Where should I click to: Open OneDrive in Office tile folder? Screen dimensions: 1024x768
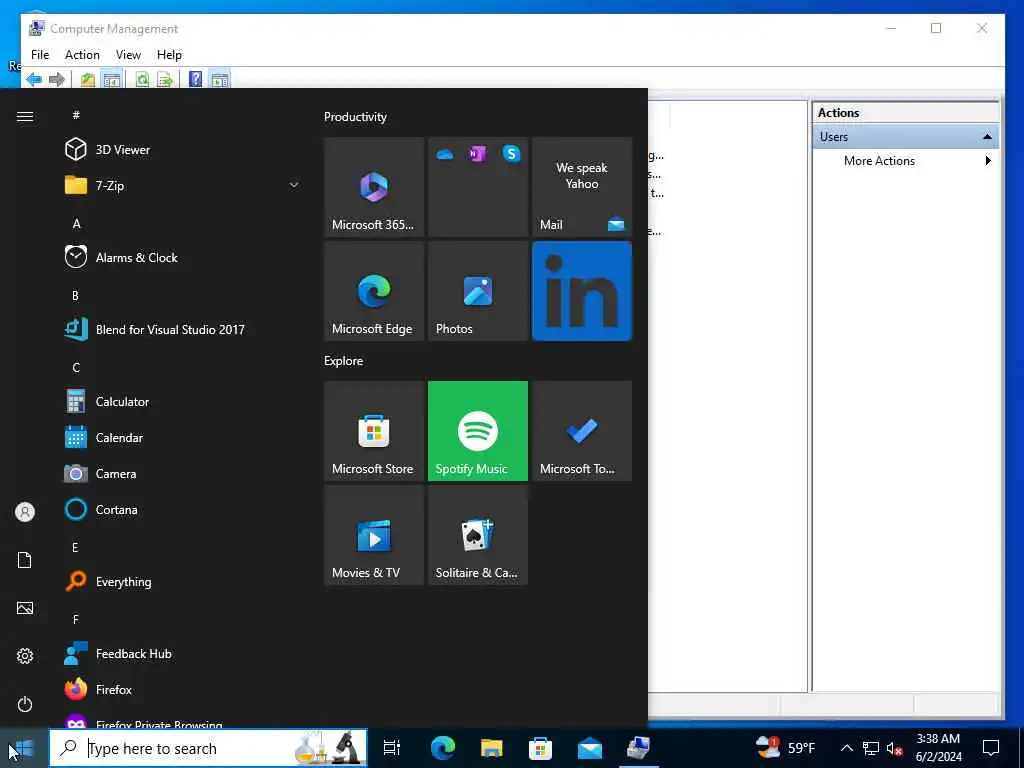tap(445, 154)
